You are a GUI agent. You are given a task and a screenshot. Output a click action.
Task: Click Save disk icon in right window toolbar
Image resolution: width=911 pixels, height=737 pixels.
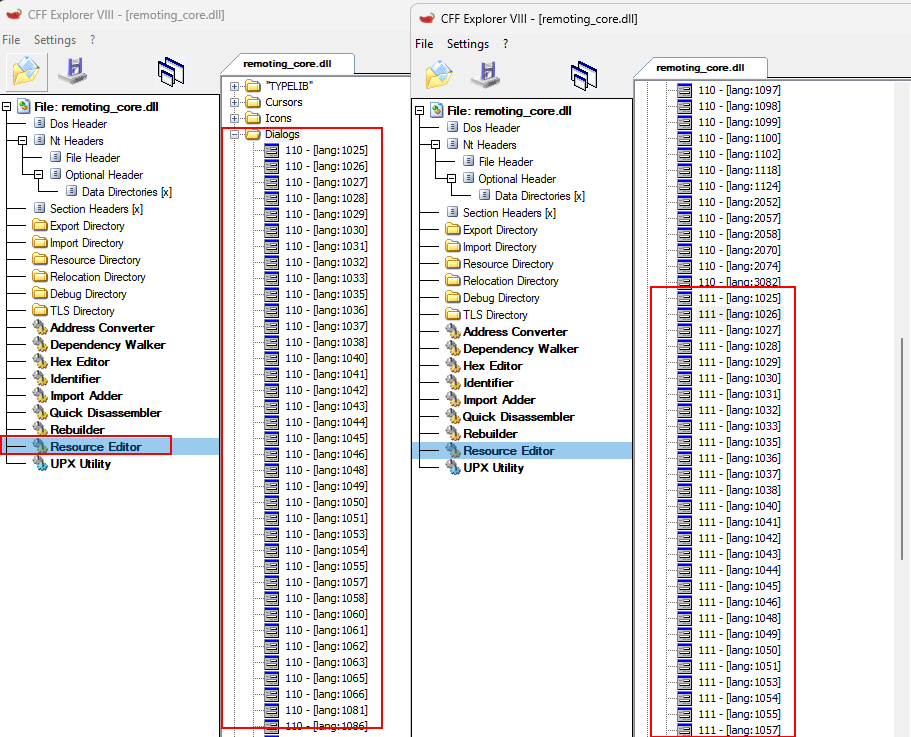(486, 75)
